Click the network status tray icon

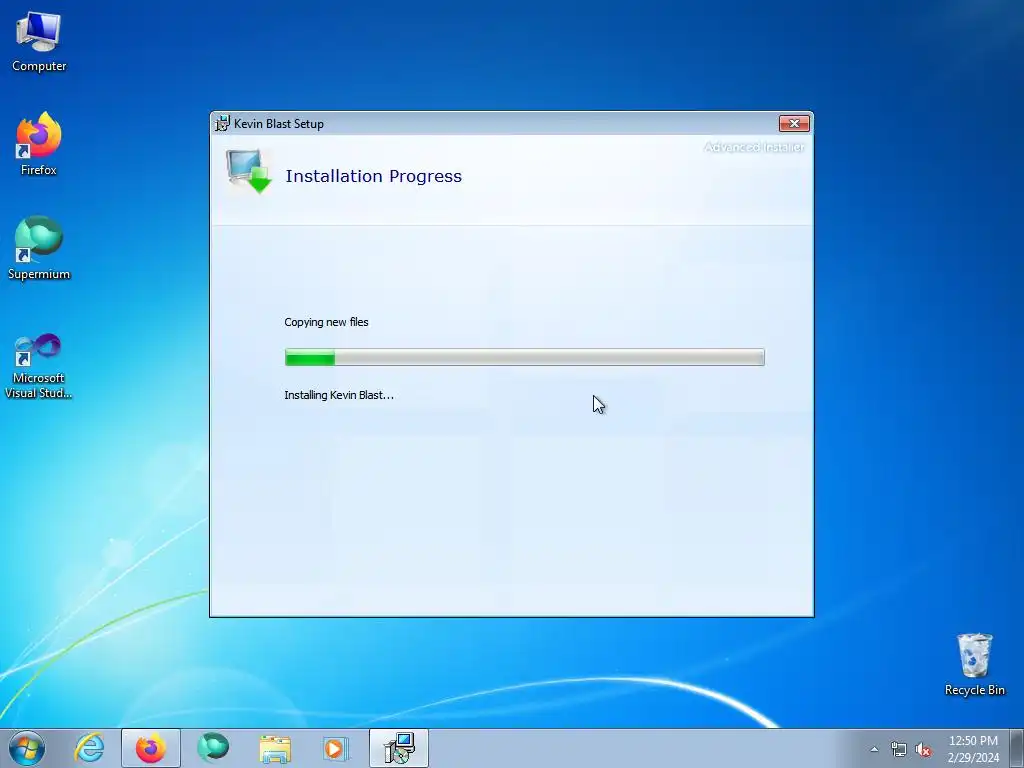click(x=899, y=750)
